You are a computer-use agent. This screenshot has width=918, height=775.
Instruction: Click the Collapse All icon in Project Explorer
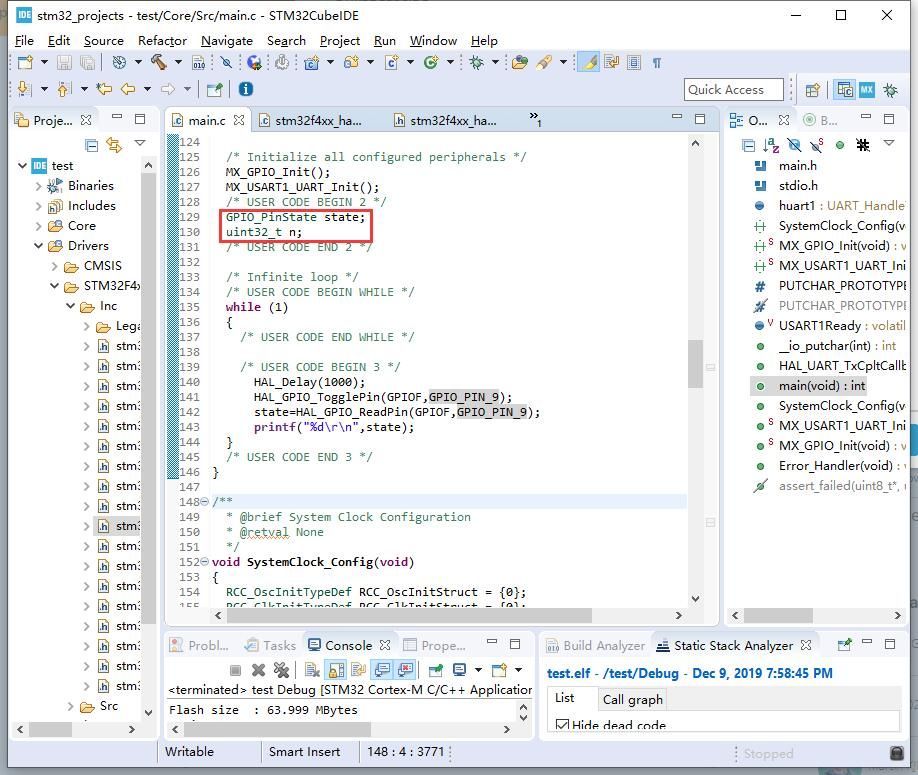tap(91, 145)
